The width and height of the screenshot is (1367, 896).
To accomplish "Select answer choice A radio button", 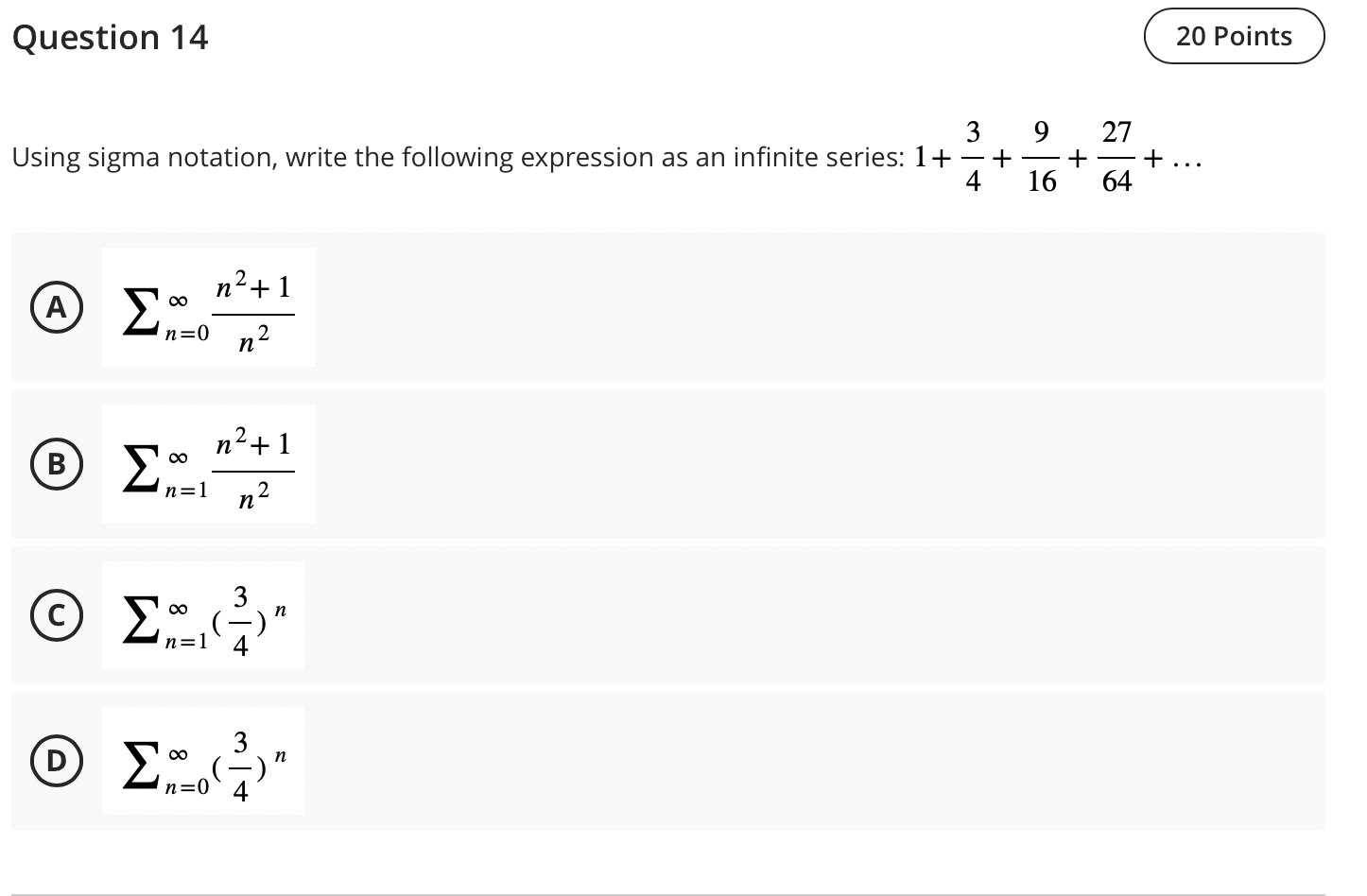I will (x=56, y=306).
